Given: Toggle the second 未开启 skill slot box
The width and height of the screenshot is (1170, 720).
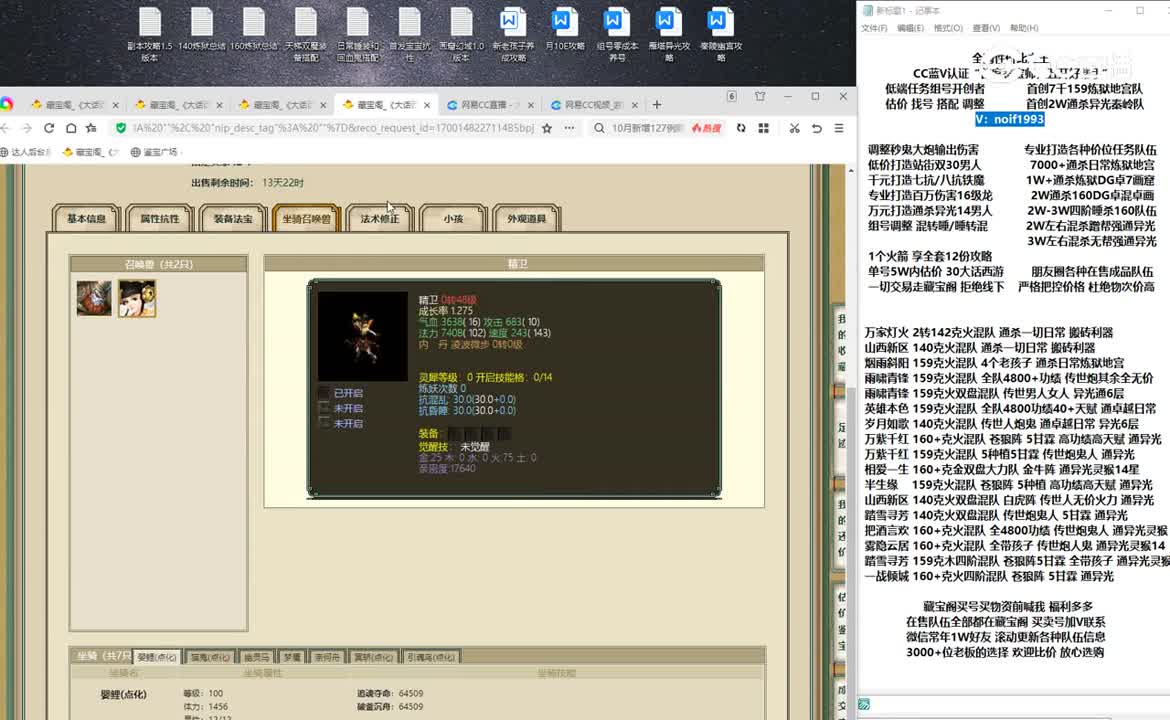Looking at the screenshot, I should pyautogui.click(x=324, y=423).
